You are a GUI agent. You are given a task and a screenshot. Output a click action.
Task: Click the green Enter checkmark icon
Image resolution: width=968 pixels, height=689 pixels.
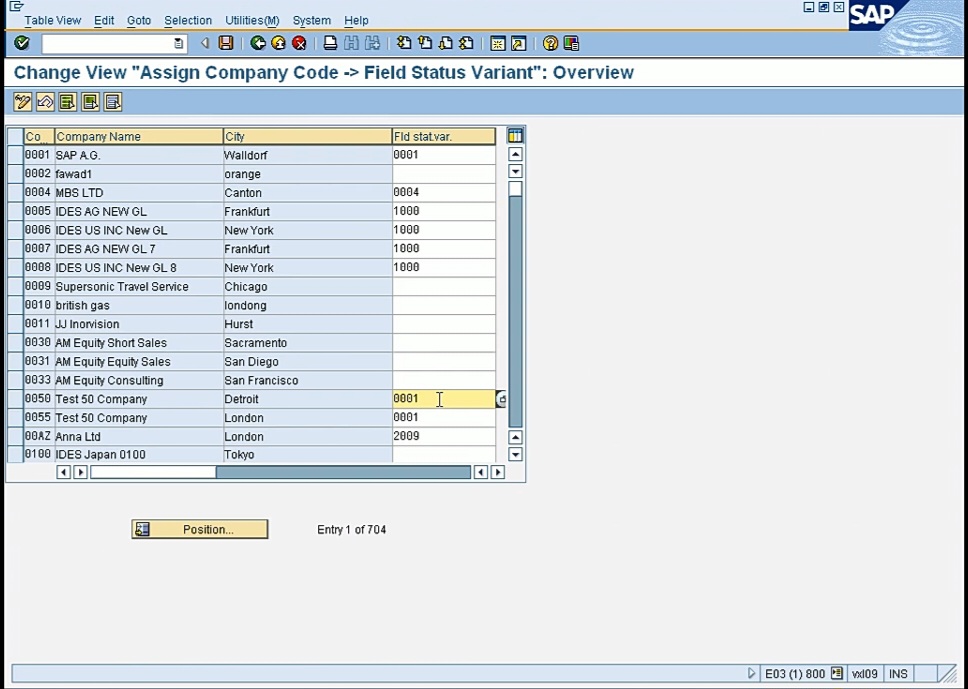point(22,43)
